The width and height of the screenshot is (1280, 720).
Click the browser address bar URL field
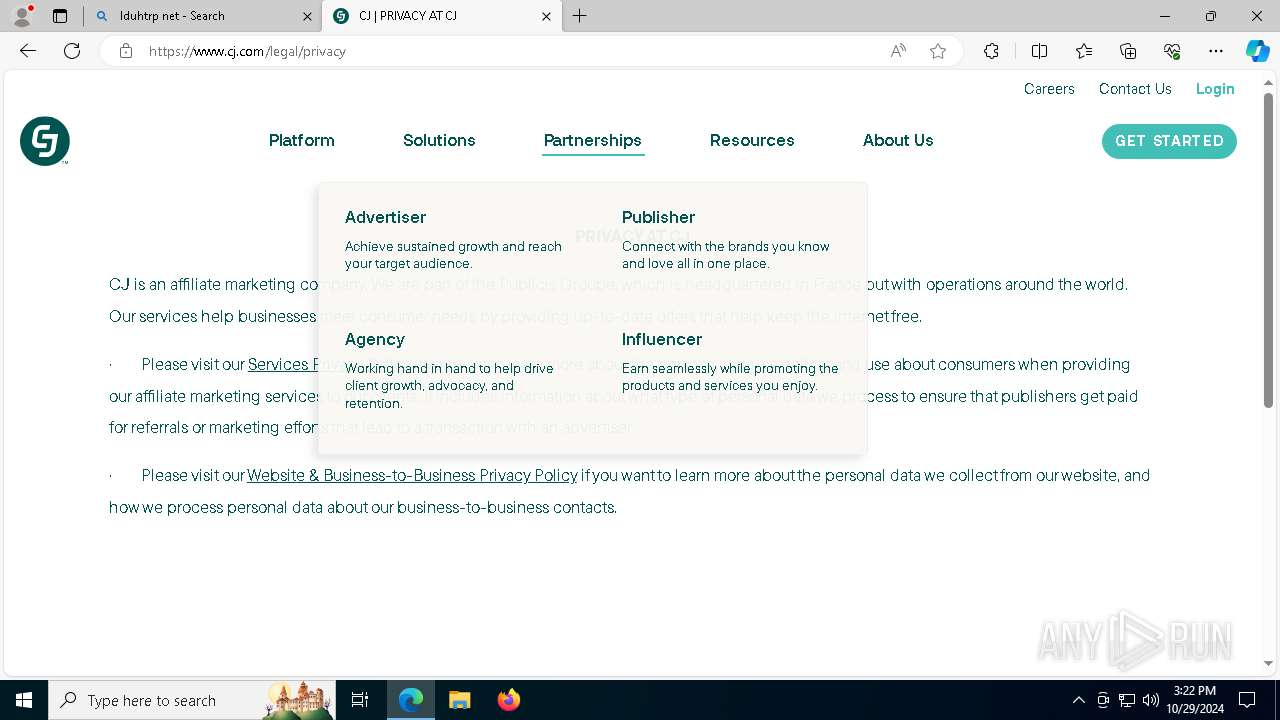pyautogui.click(x=510, y=51)
